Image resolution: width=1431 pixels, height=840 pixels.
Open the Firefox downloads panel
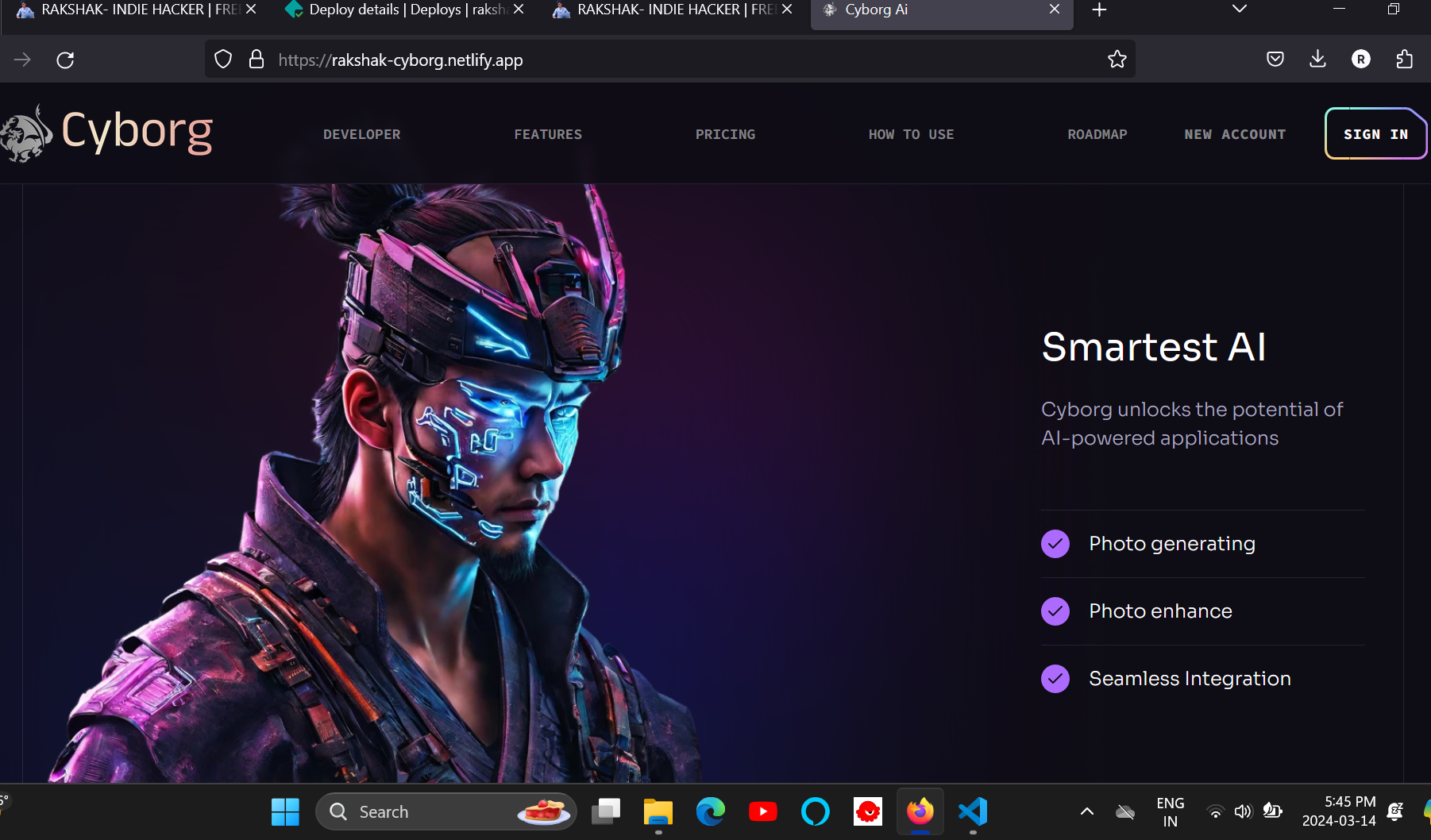[1317, 60]
